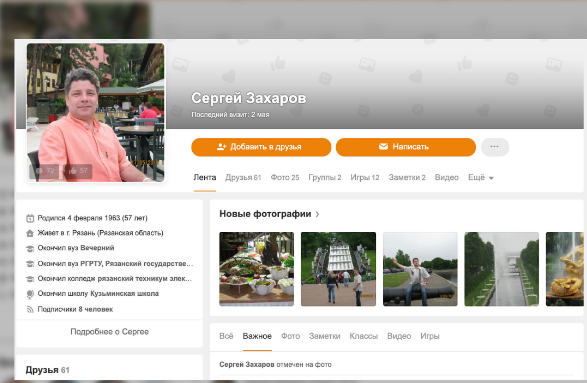Viewport: 587px width, 383px height.
Task: Click Сергей Захаров in the feed post
Action: click(x=247, y=364)
